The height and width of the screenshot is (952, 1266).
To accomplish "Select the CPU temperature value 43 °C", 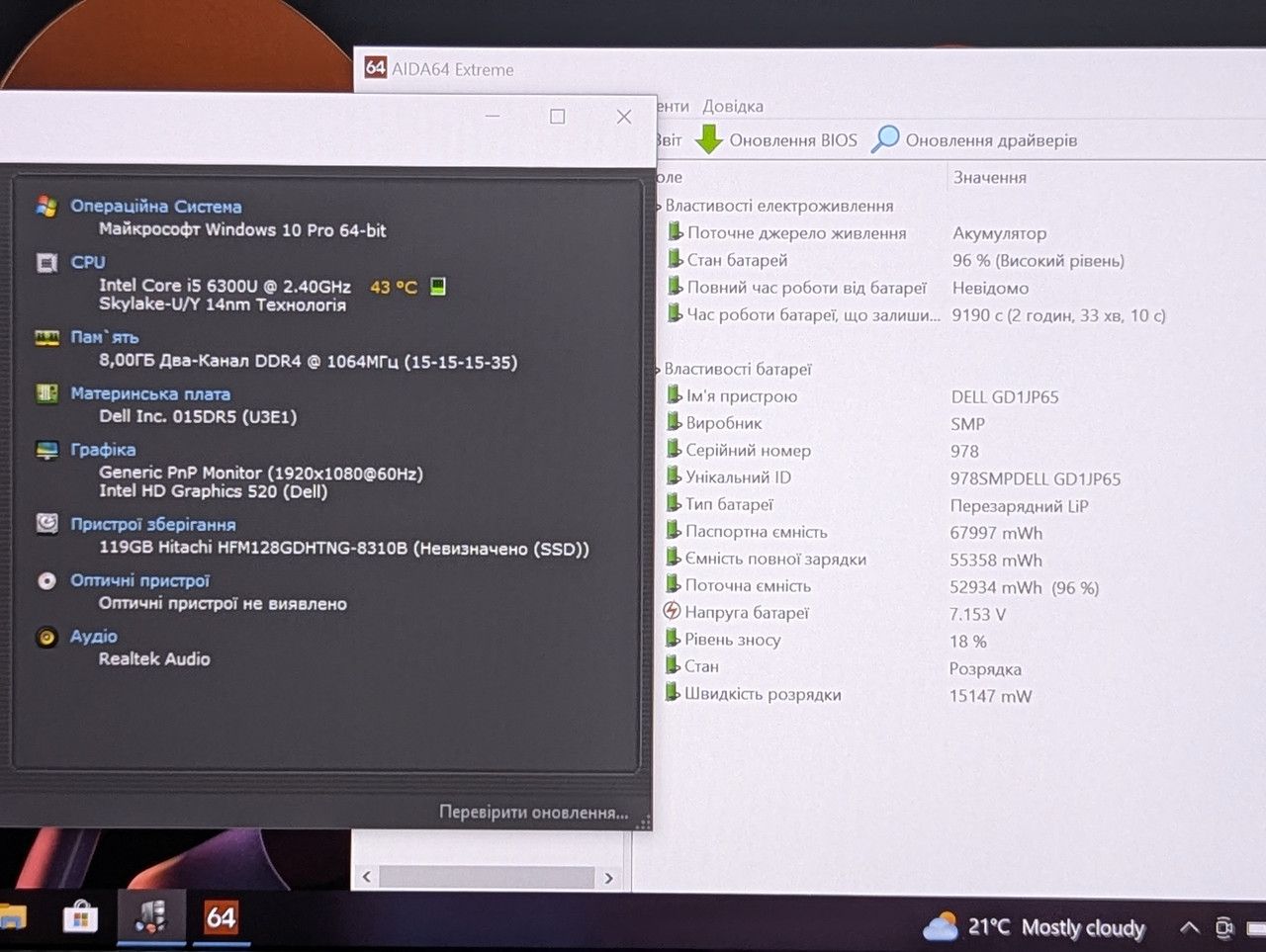I will [x=394, y=288].
